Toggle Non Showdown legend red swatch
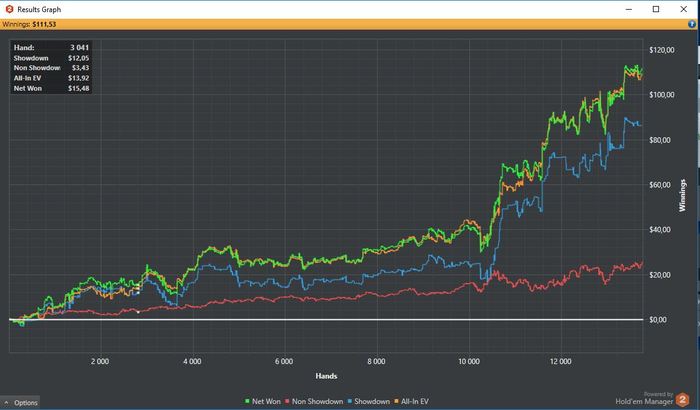The height and width of the screenshot is (410, 700). (x=288, y=402)
